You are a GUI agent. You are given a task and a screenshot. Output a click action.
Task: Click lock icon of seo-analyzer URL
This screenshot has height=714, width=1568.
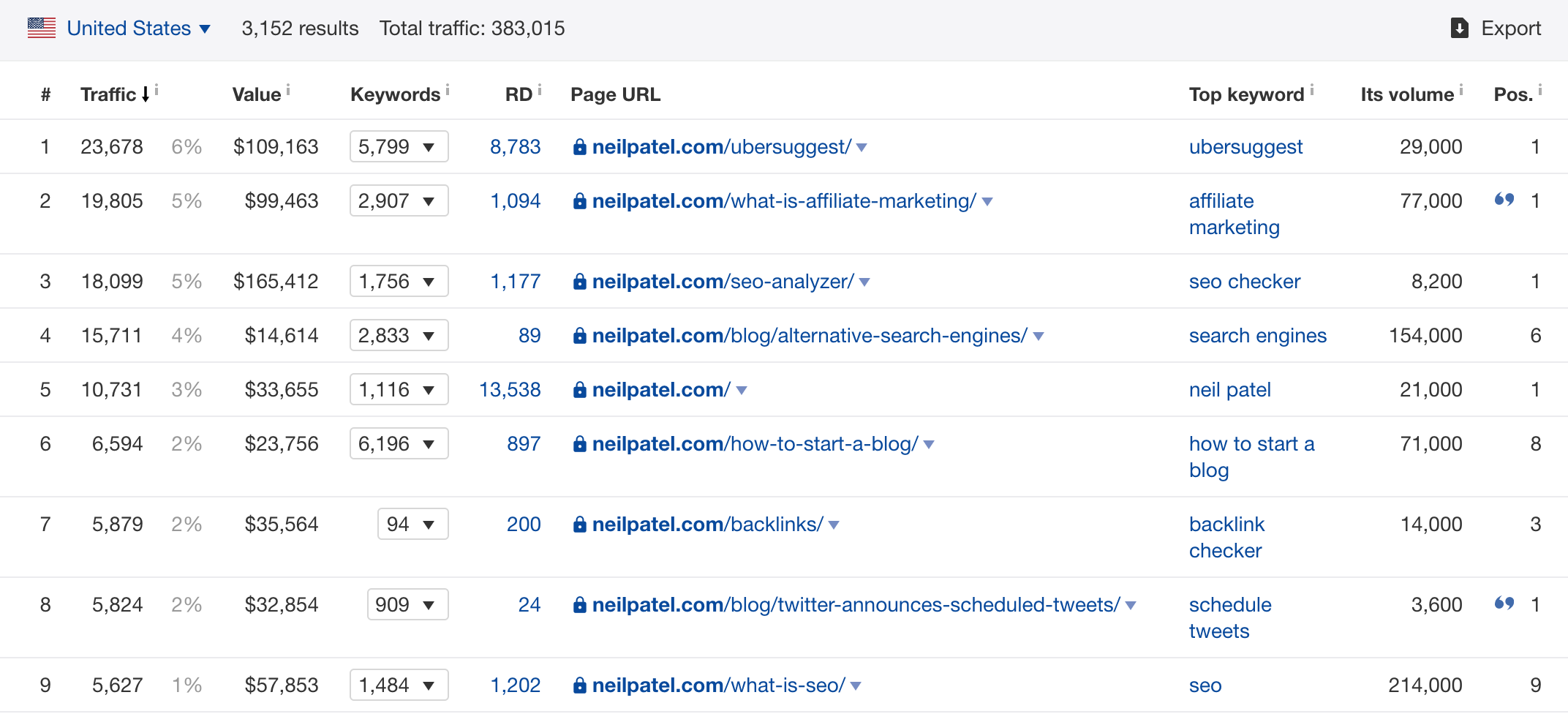click(x=580, y=282)
